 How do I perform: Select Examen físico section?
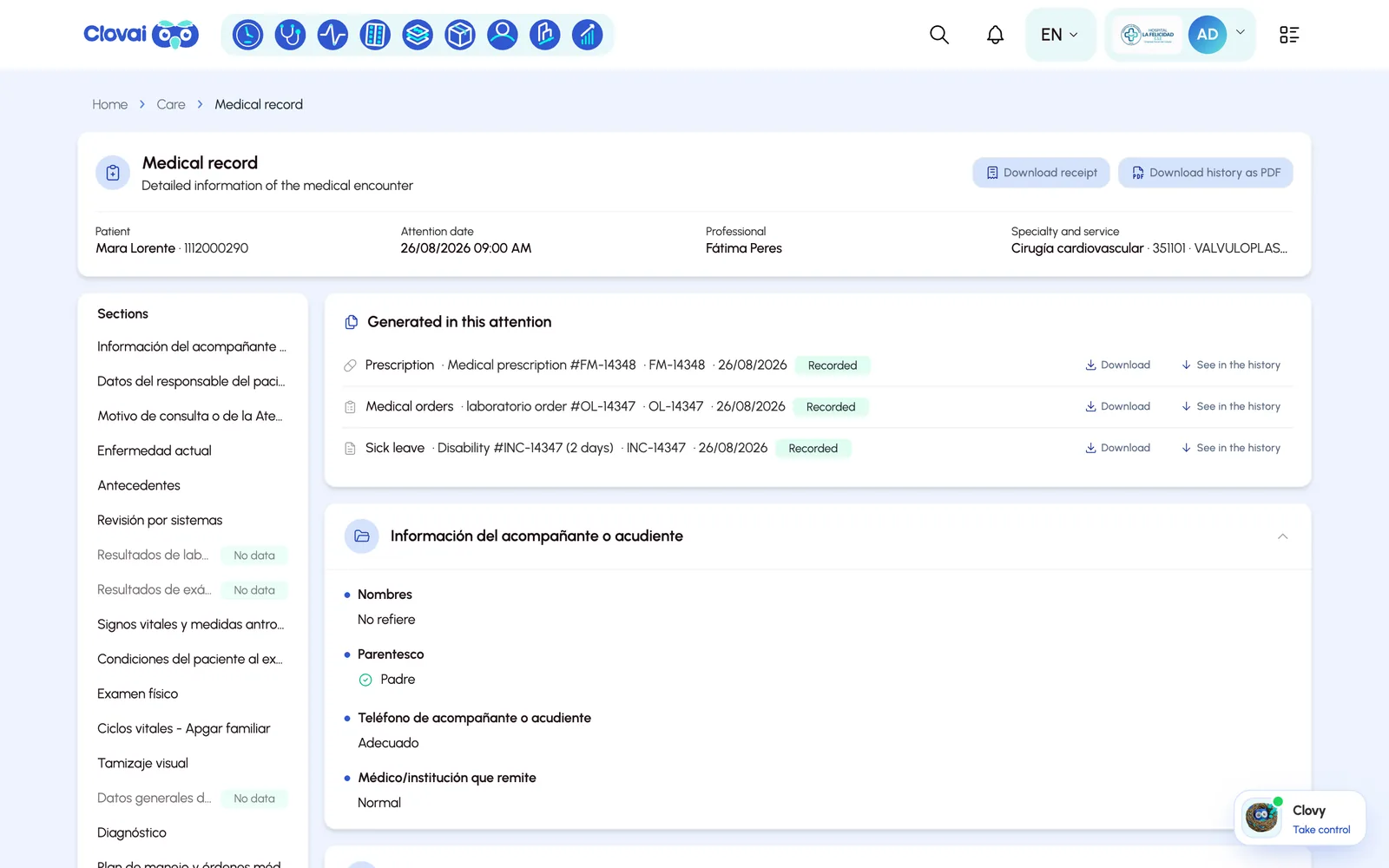click(138, 694)
